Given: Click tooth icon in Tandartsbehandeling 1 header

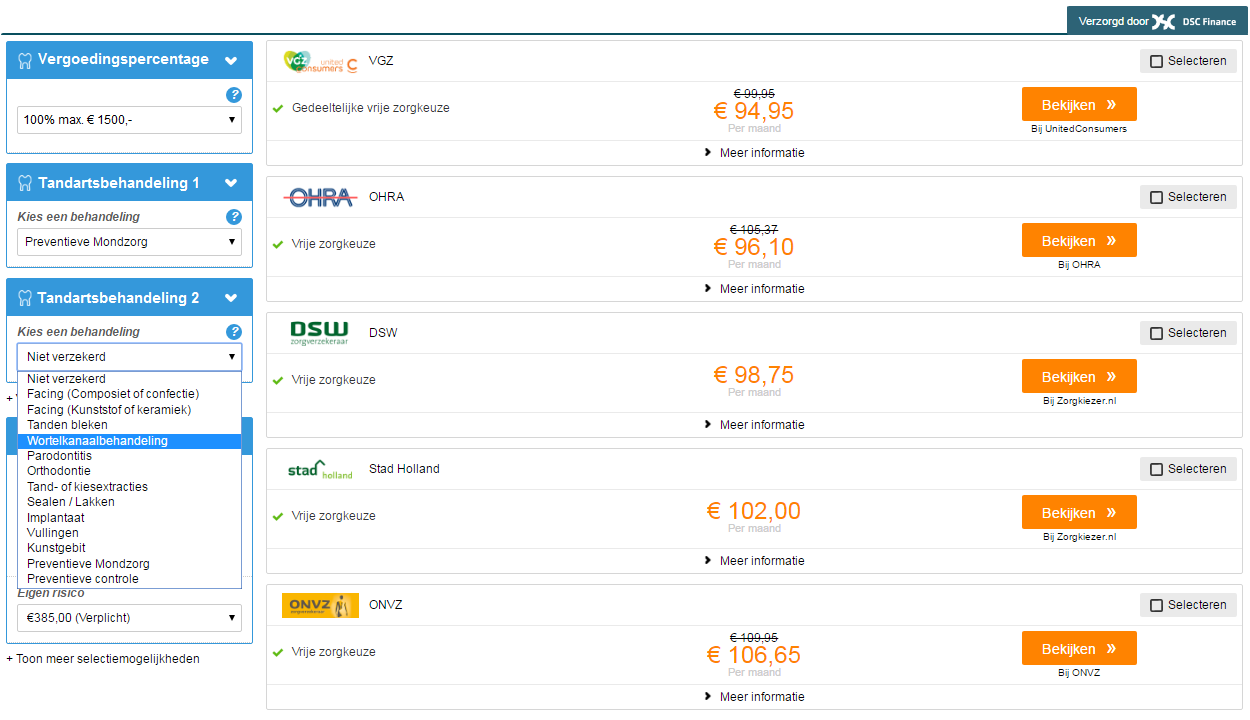Looking at the screenshot, I should 26,183.
